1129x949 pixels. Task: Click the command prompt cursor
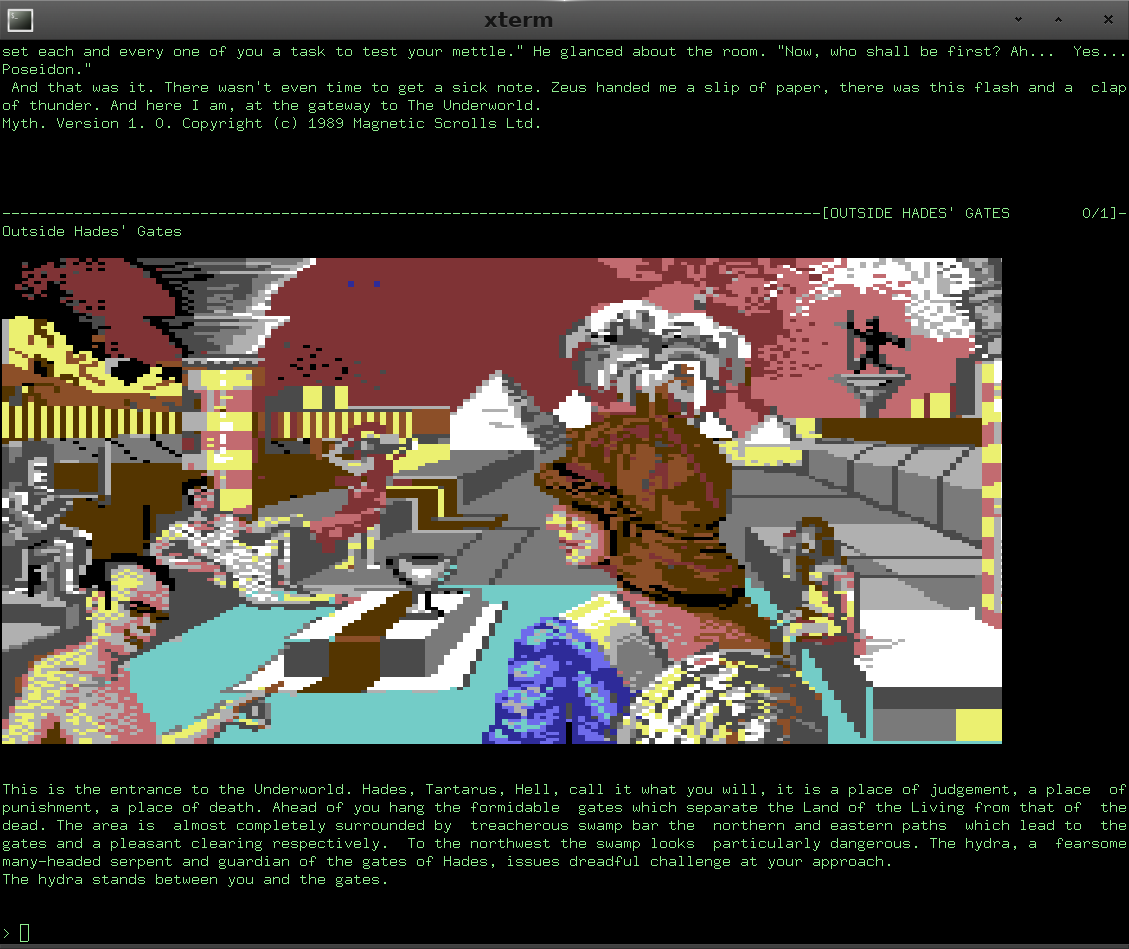pyautogui.click(x=24, y=933)
